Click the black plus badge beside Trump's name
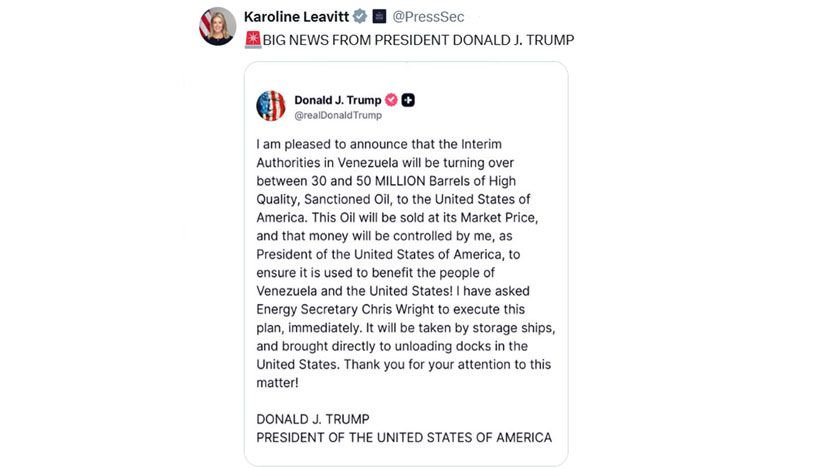The height and width of the screenshot is (469, 834). 408,100
